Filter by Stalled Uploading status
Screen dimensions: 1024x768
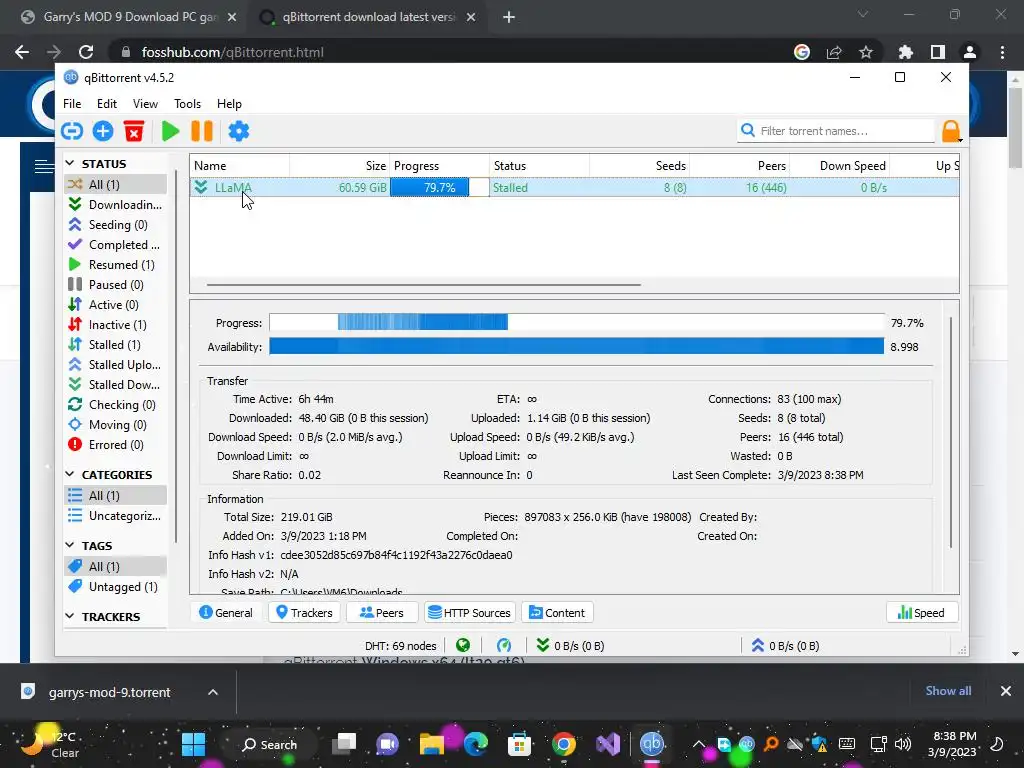tap(116, 364)
